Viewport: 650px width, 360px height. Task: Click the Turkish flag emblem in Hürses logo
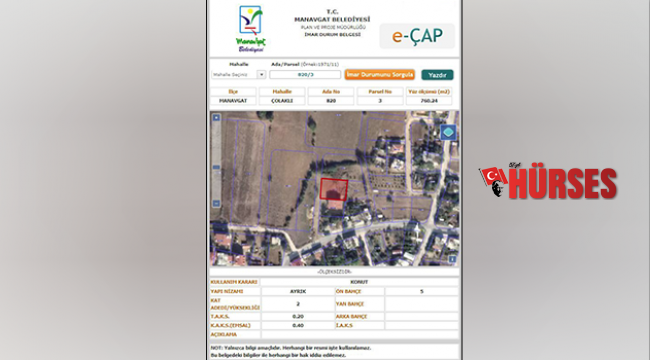click(493, 177)
